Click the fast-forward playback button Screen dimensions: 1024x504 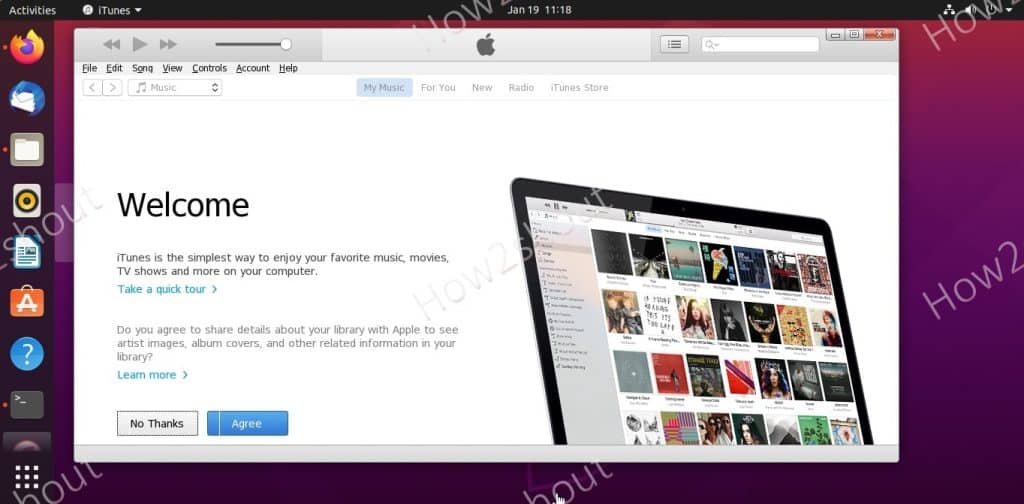tap(168, 44)
